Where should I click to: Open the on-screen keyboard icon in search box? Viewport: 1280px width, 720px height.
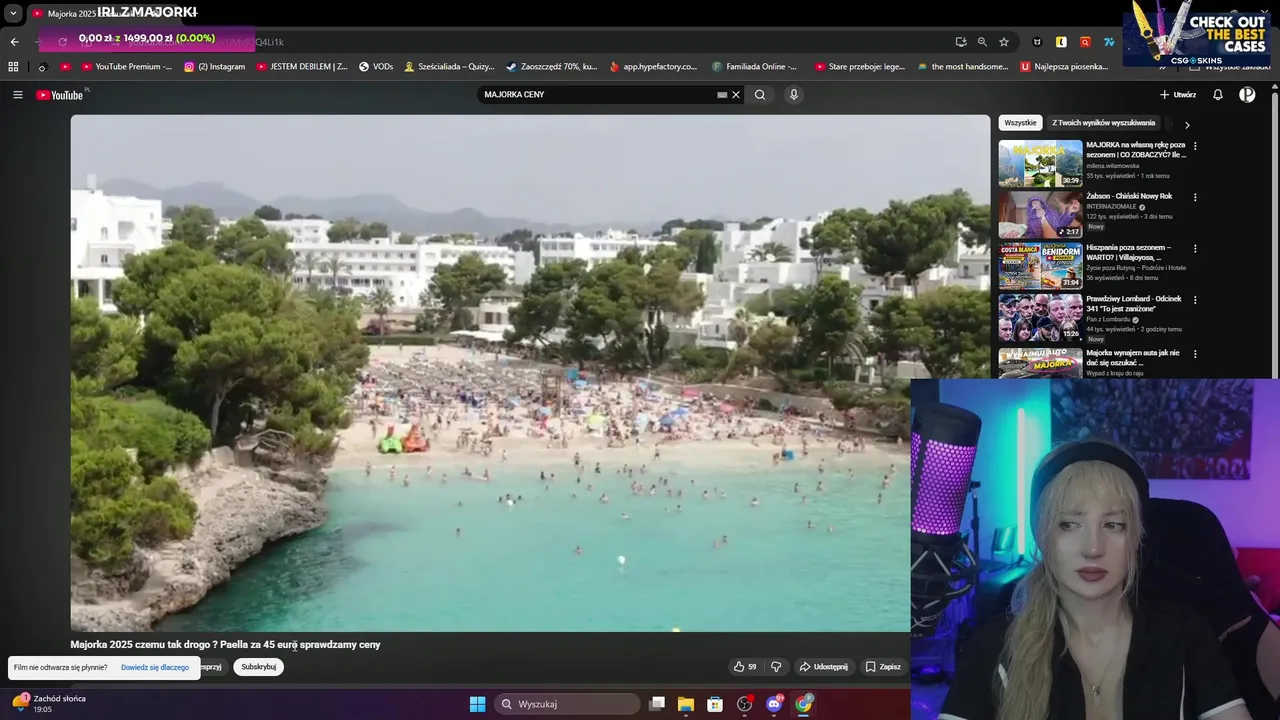click(x=722, y=95)
